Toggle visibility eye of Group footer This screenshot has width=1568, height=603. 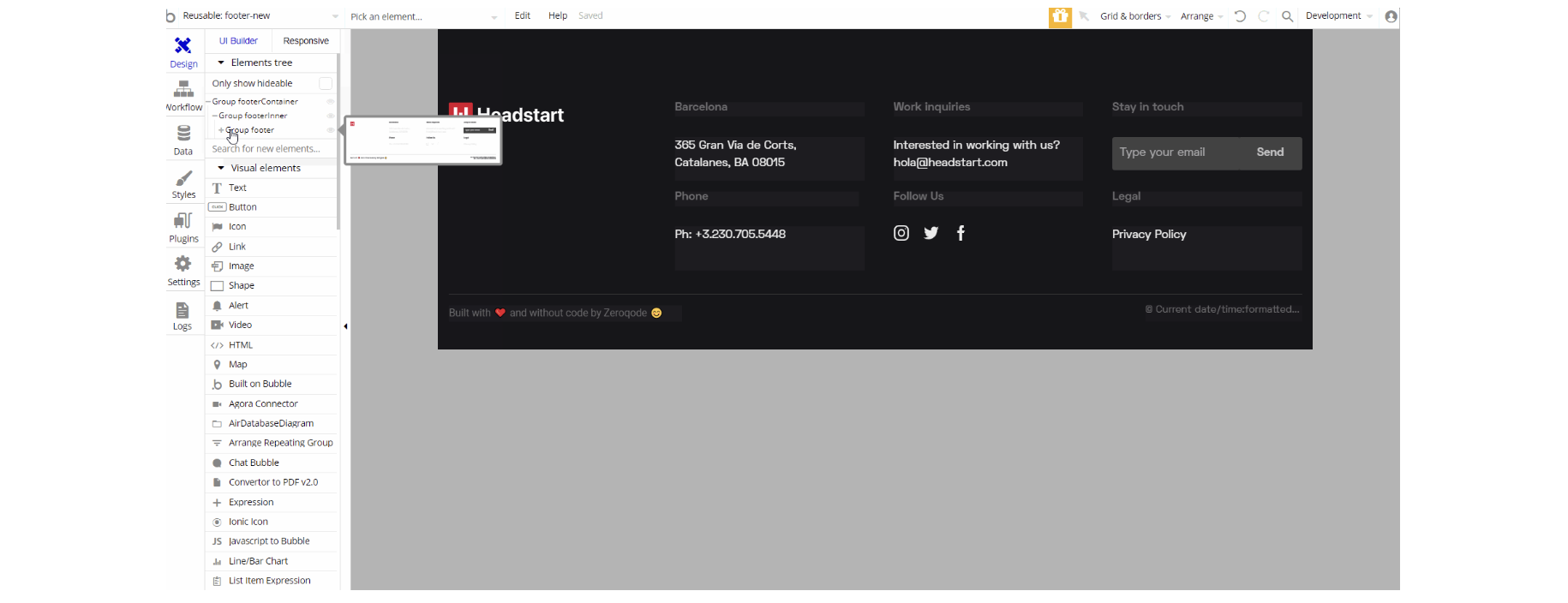(331, 130)
